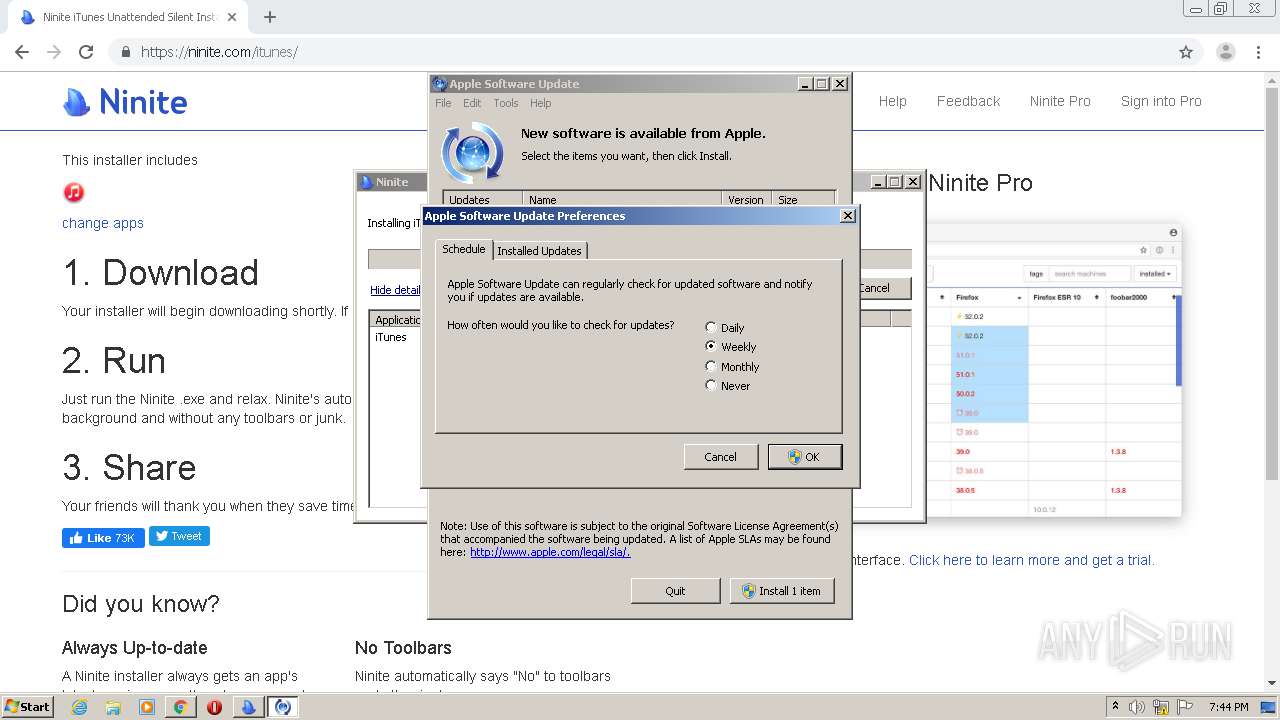Image resolution: width=1280 pixels, height=720 pixels.
Task: Close the Ninite iTunes browser tab
Action: 232,17
